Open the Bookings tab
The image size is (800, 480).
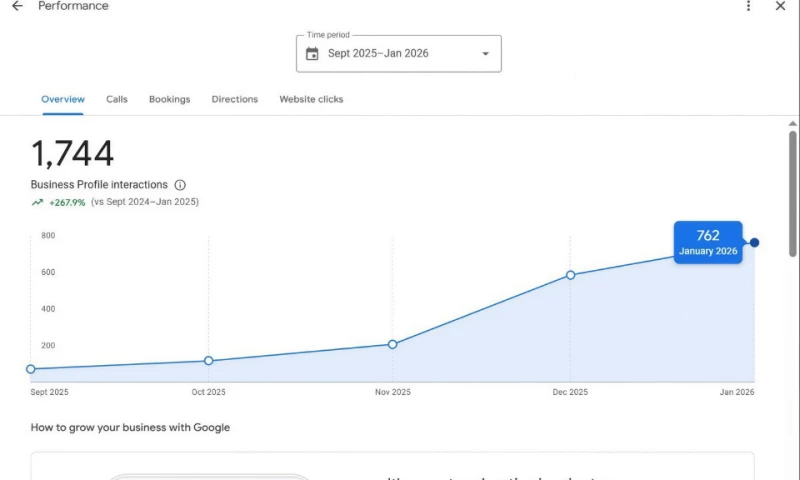coord(169,99)
